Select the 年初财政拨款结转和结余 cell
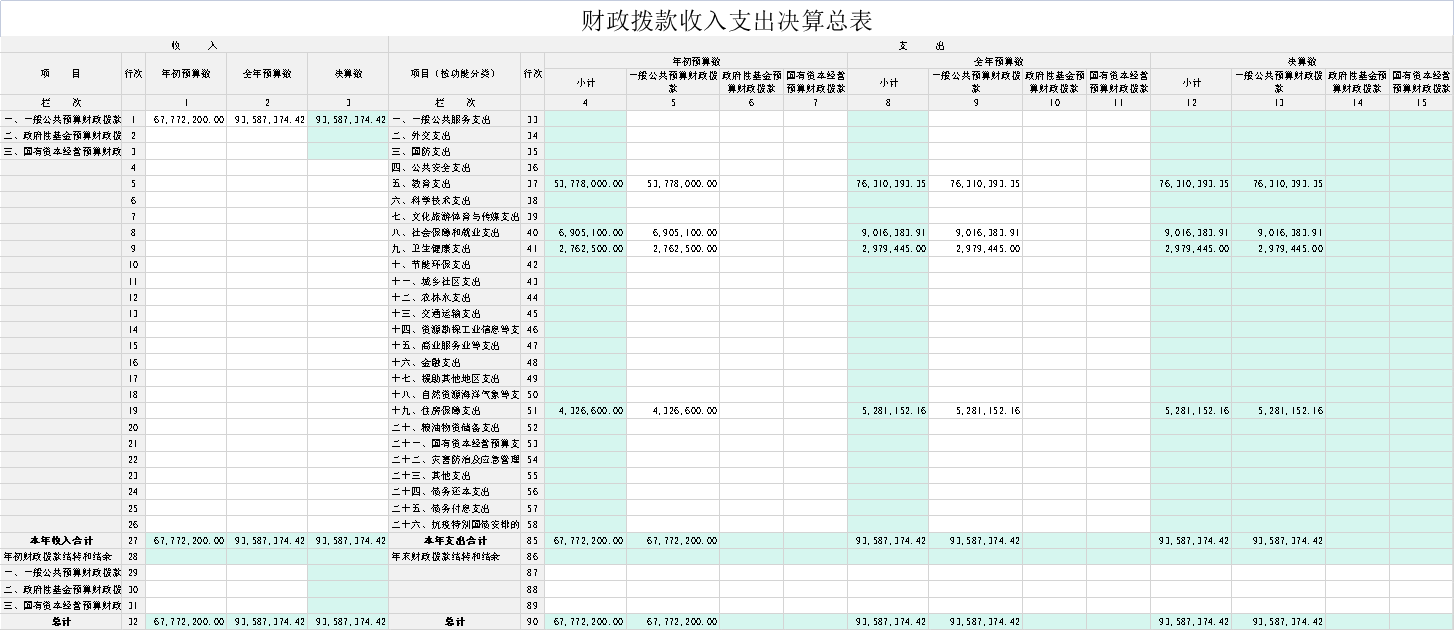The image size is (1455, 631). click(61, 556)
